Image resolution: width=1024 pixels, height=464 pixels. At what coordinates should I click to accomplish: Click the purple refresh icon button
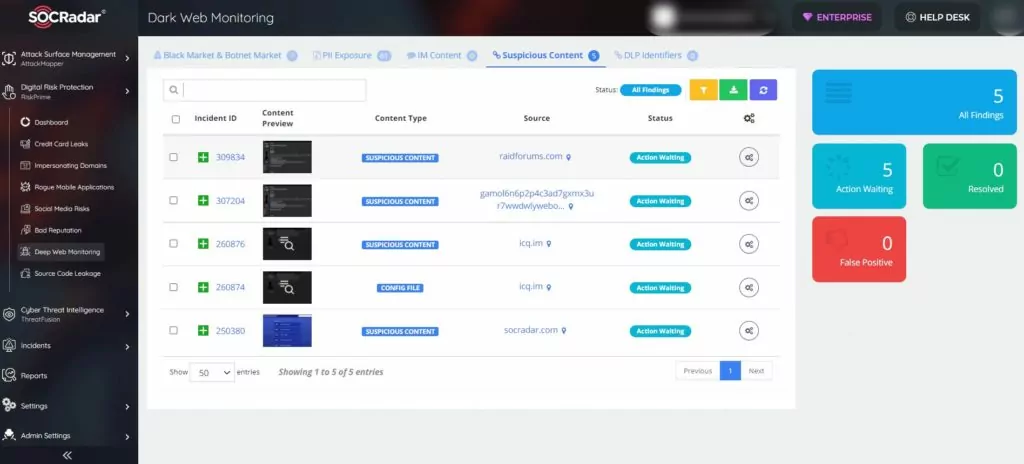click(x=763, y=90)
